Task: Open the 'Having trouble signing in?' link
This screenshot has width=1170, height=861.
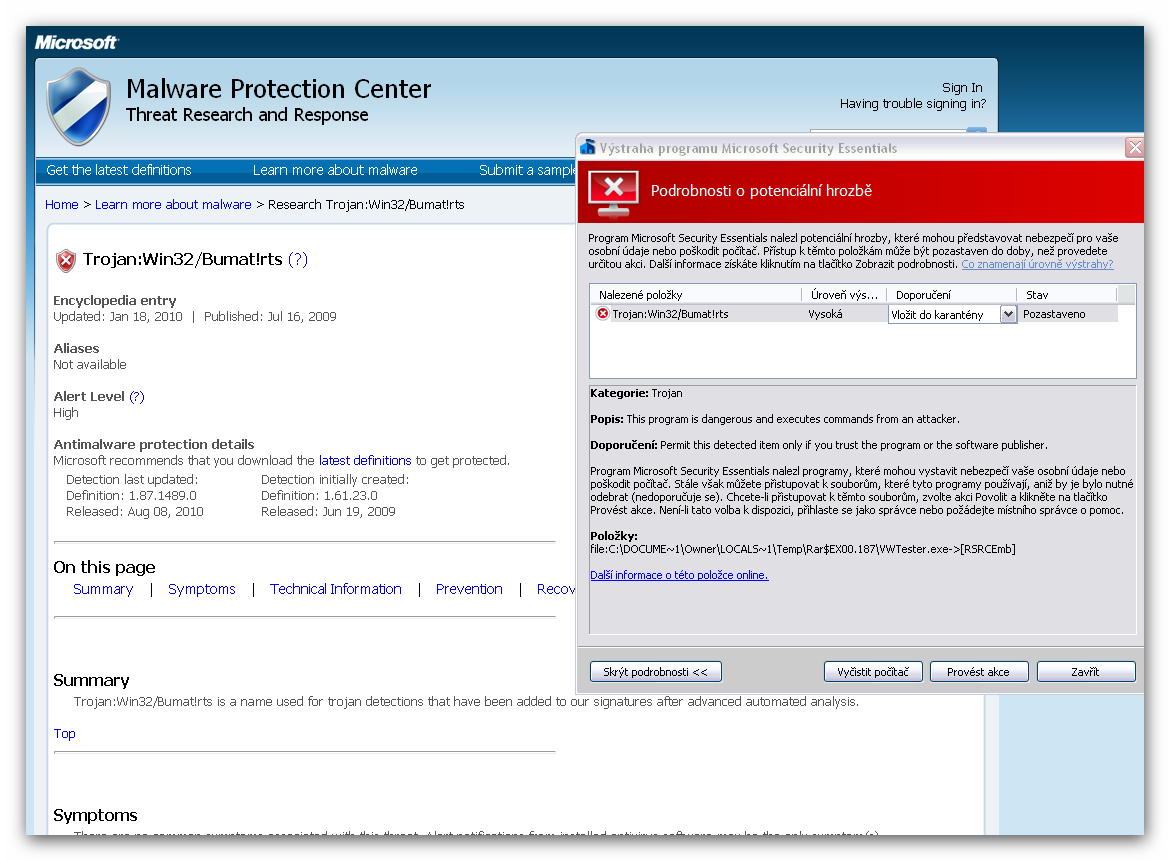Action: (913, 104)
